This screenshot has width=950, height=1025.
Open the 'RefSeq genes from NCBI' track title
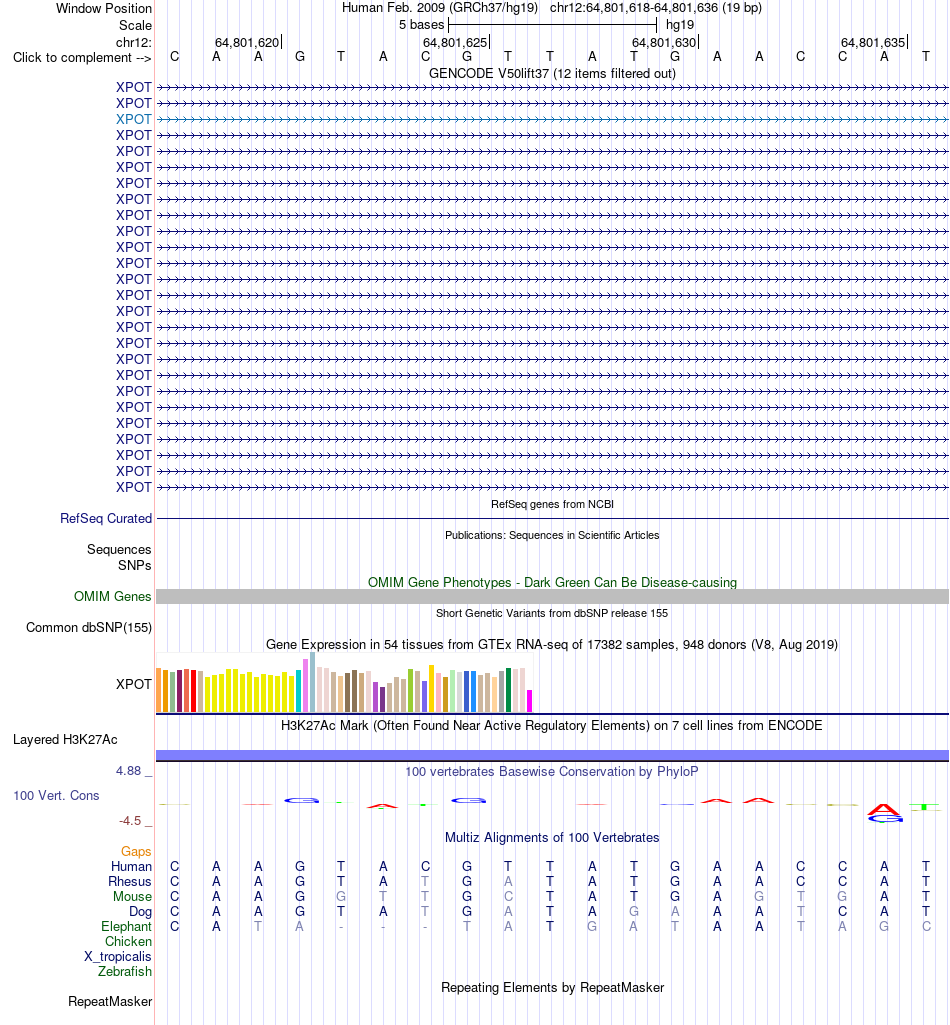point(552,504)
